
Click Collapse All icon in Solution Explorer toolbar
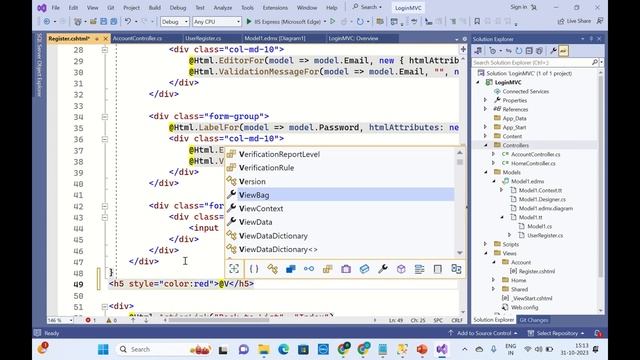click(529, 51)
